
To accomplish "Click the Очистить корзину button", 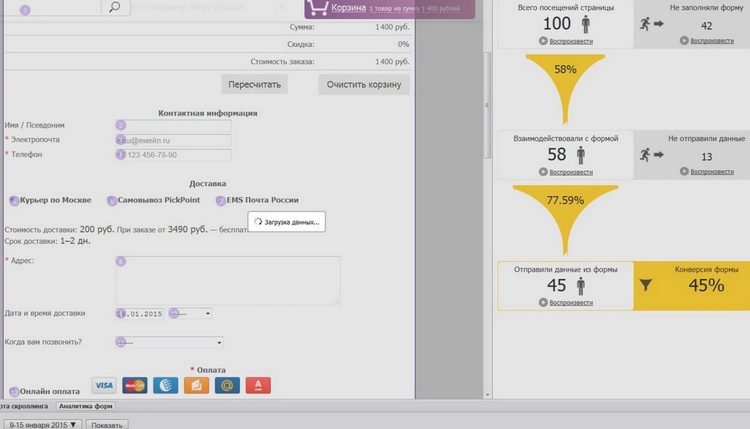I will tap(364, 84).
